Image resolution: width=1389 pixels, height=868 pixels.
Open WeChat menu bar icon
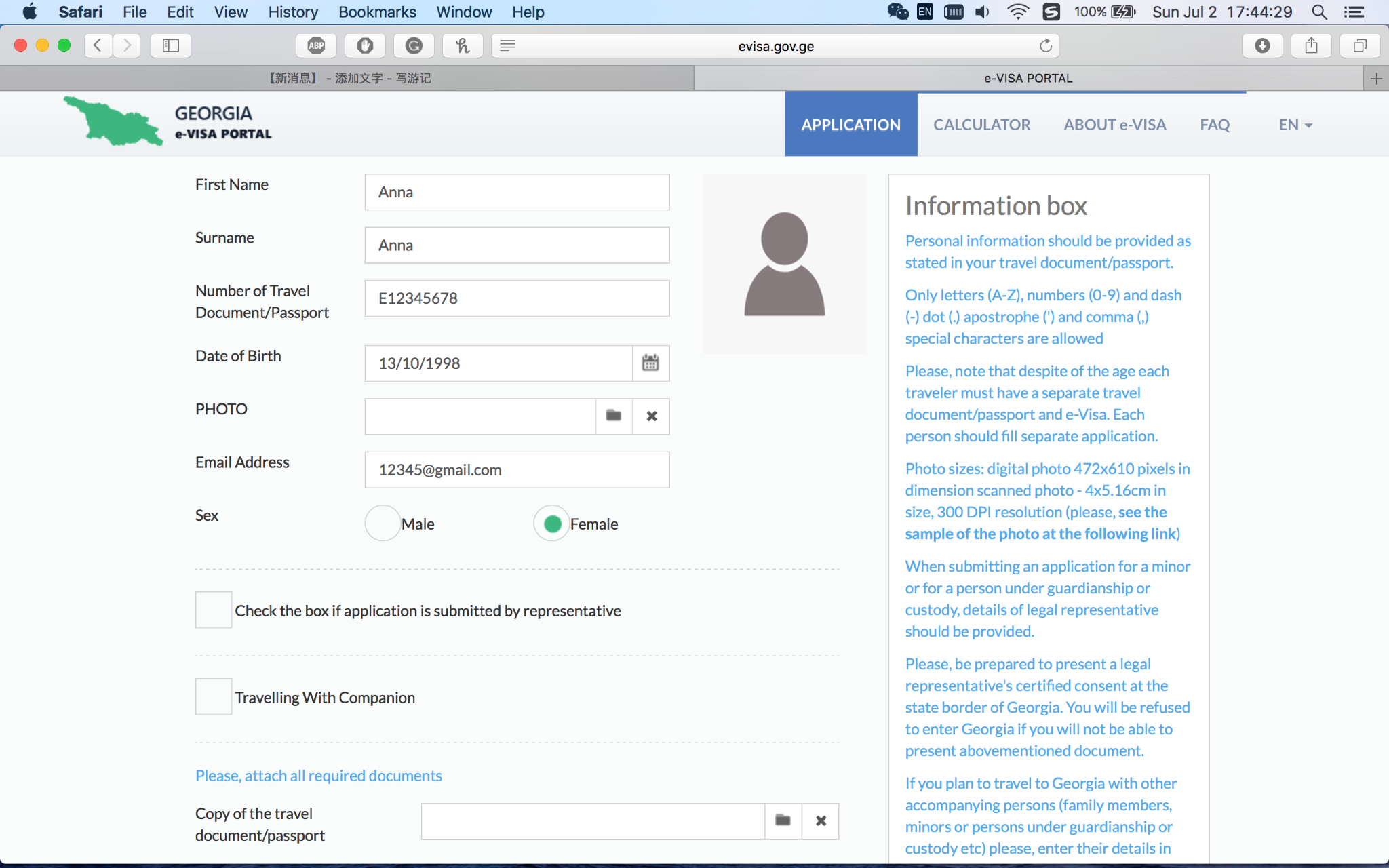click(x=897, y=12)
